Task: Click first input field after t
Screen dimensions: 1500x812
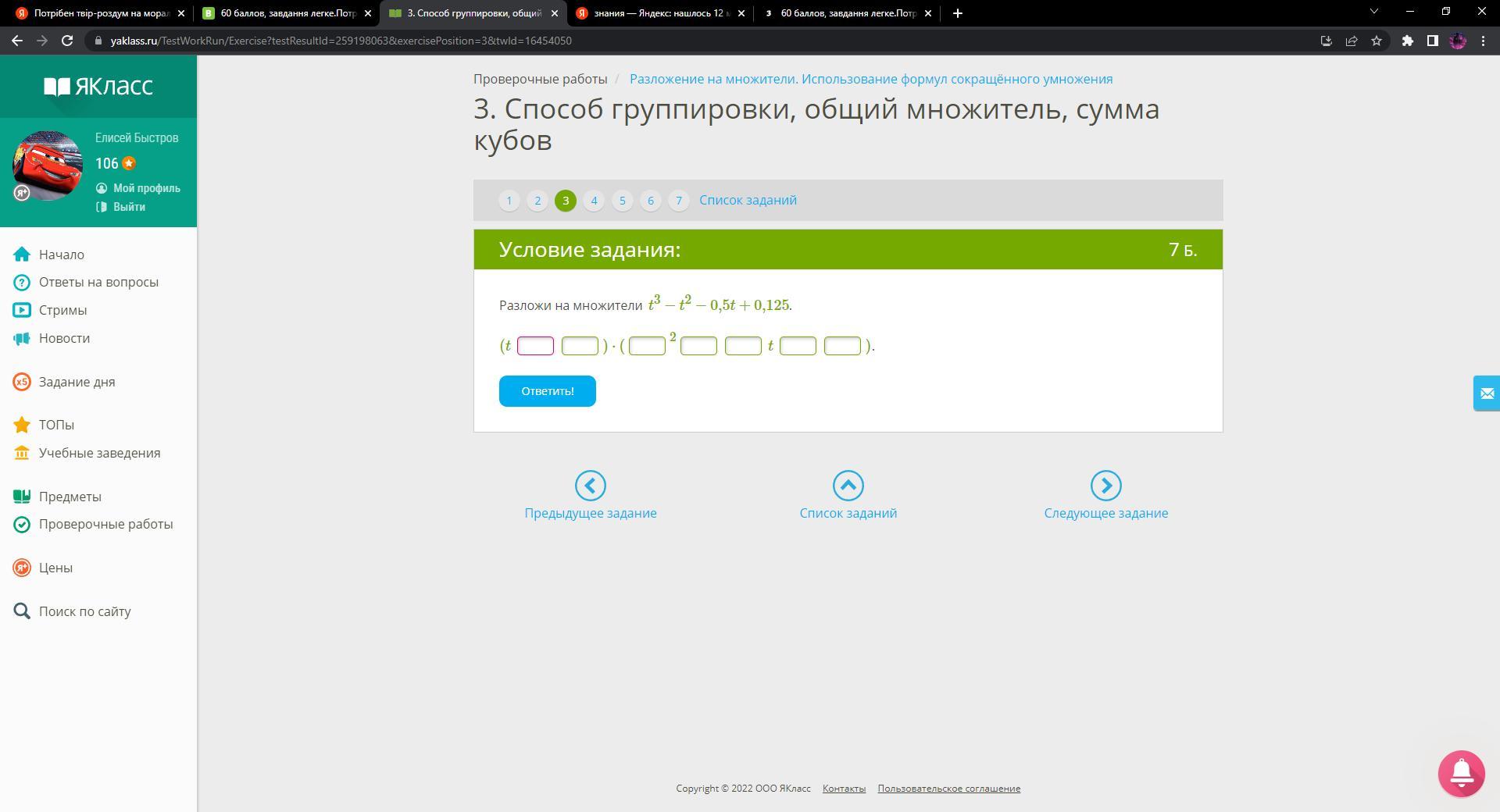Action: pyautogui.click(x=535, y=346)
